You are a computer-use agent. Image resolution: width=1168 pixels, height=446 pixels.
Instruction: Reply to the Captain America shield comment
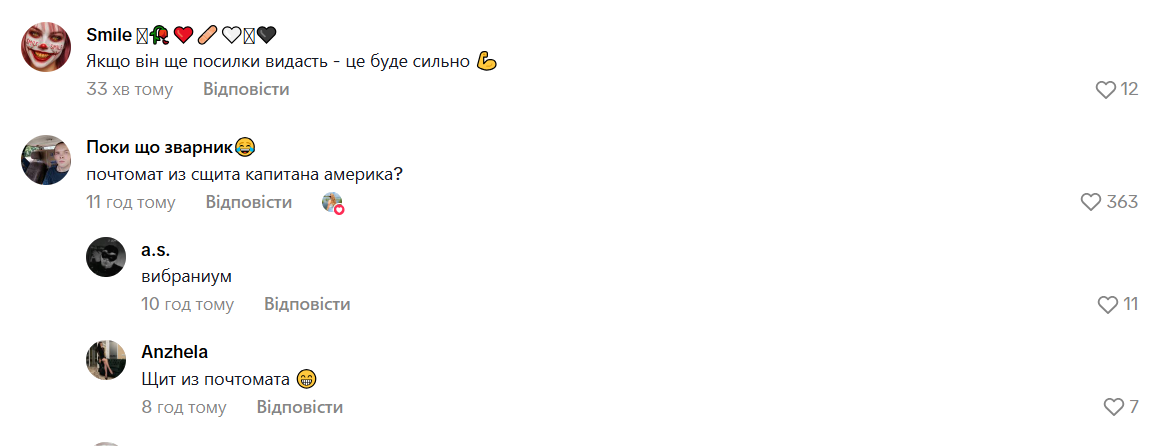tap(249, 202)
